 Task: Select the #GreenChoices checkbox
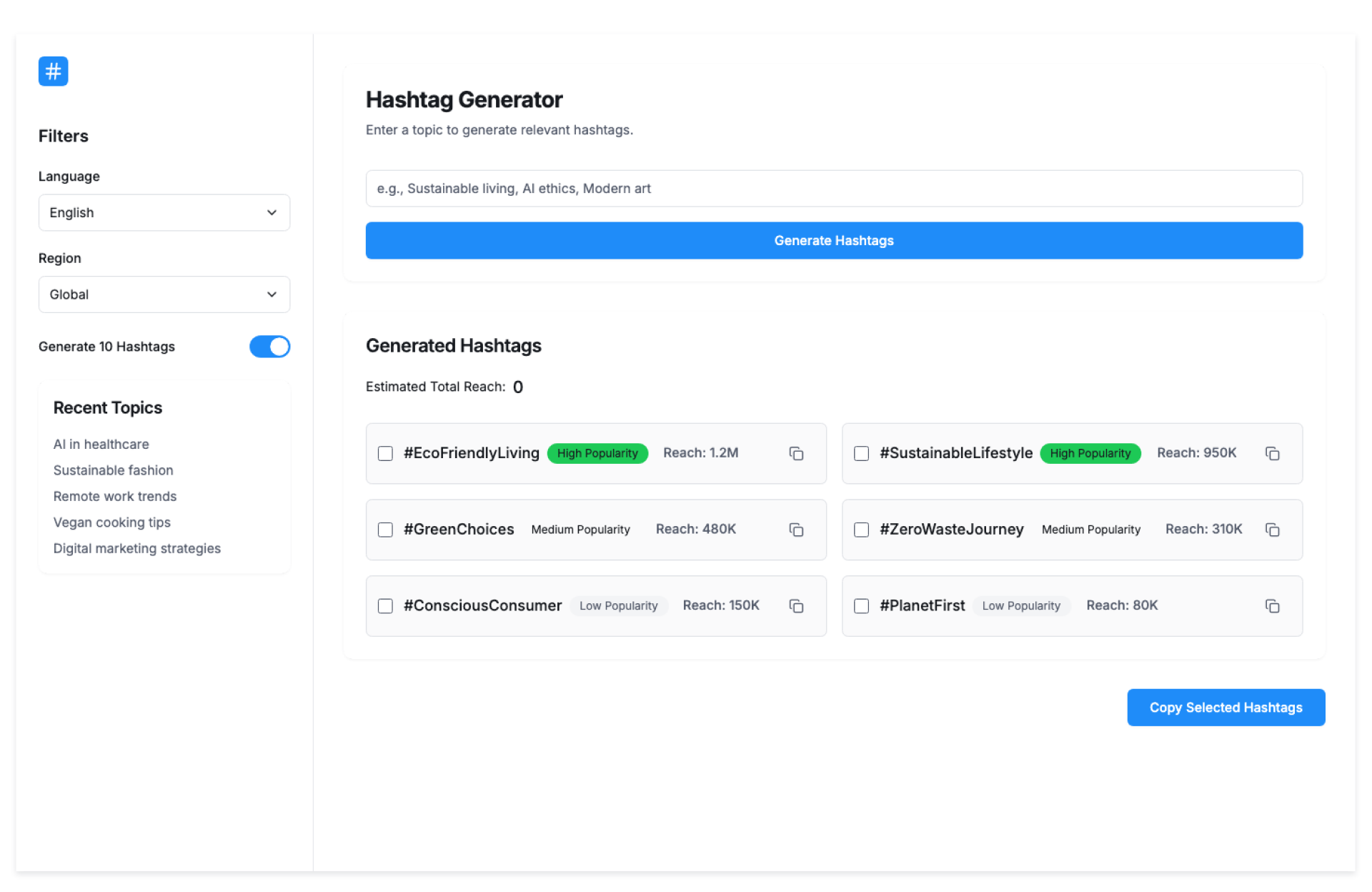[385, 530]
